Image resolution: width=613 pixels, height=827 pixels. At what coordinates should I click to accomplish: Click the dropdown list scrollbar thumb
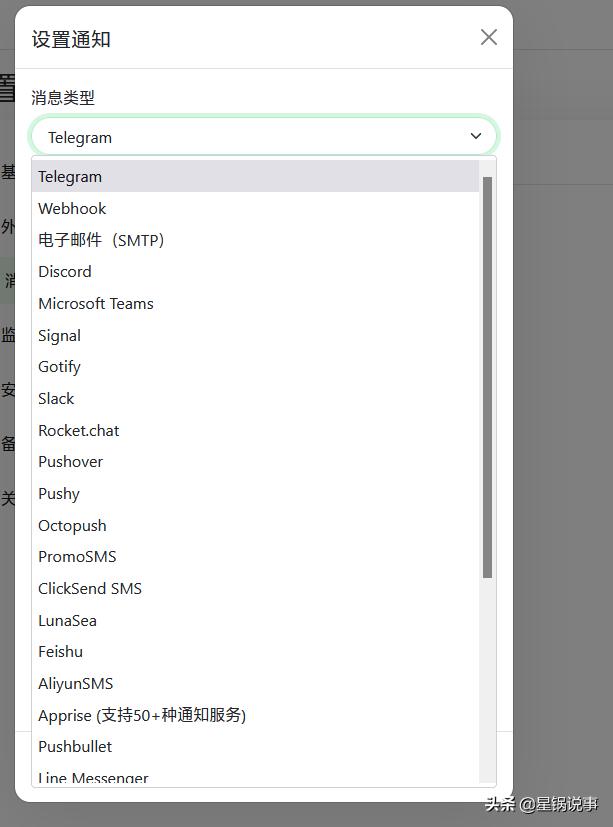coord(487,378)
